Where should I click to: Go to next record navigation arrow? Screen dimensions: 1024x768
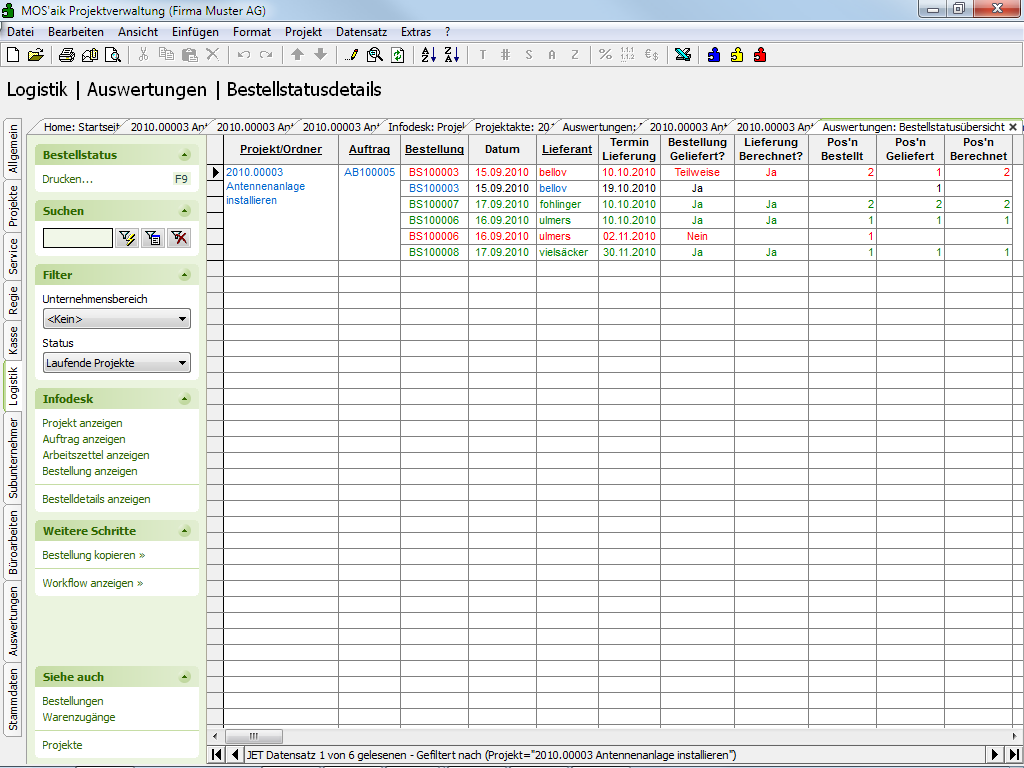click(x=995, y=755)
